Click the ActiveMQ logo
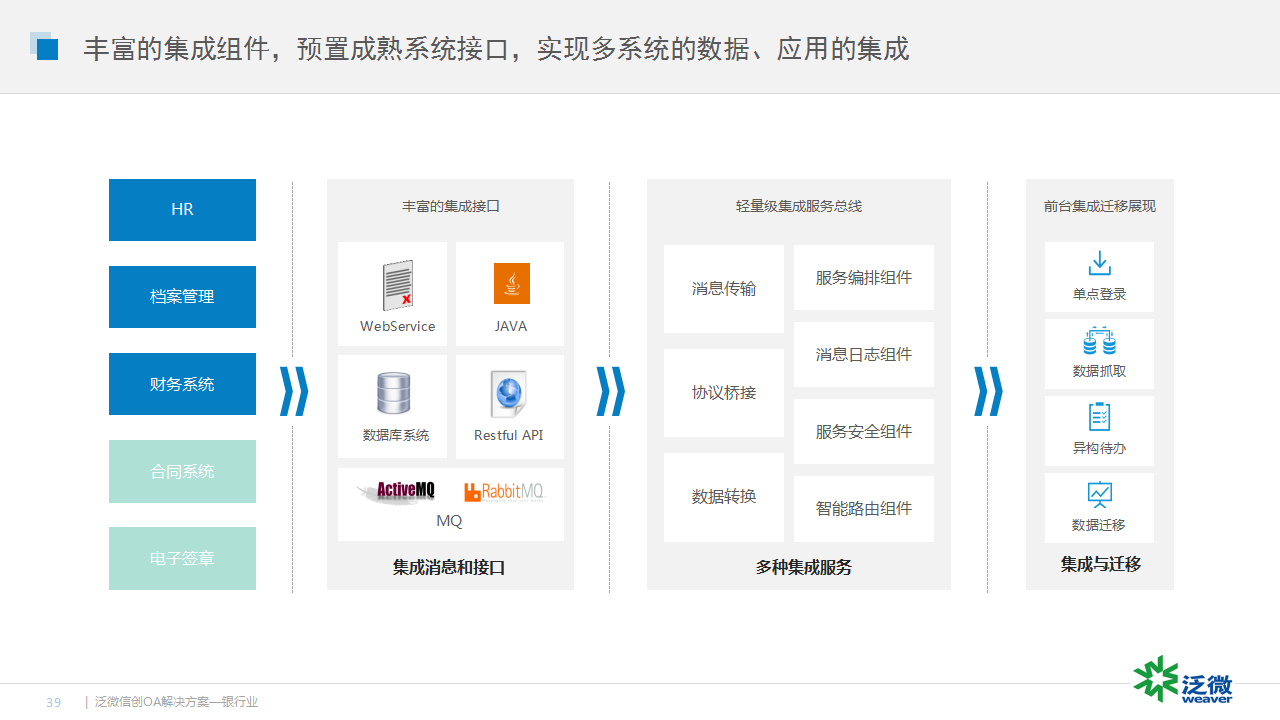The width and height of the screenshot is (1280, 720). point(396,491)
